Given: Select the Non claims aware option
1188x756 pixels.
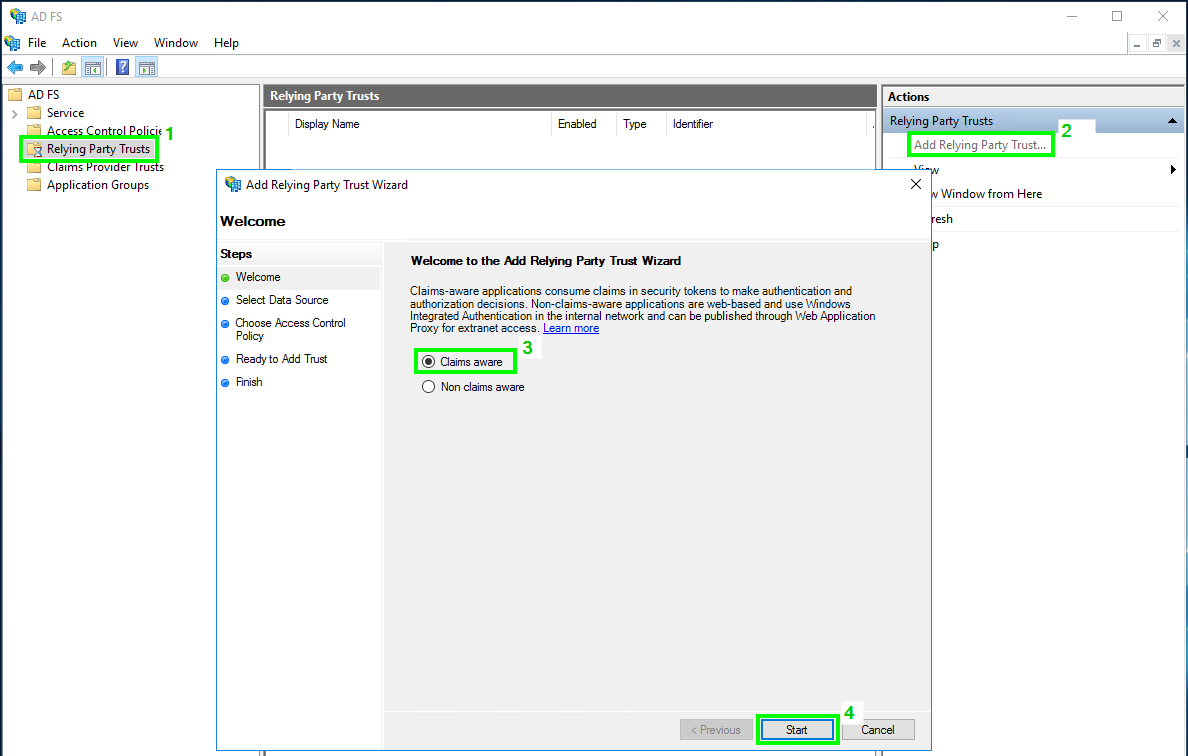Looking at the screenshot, I should [429, 387].
